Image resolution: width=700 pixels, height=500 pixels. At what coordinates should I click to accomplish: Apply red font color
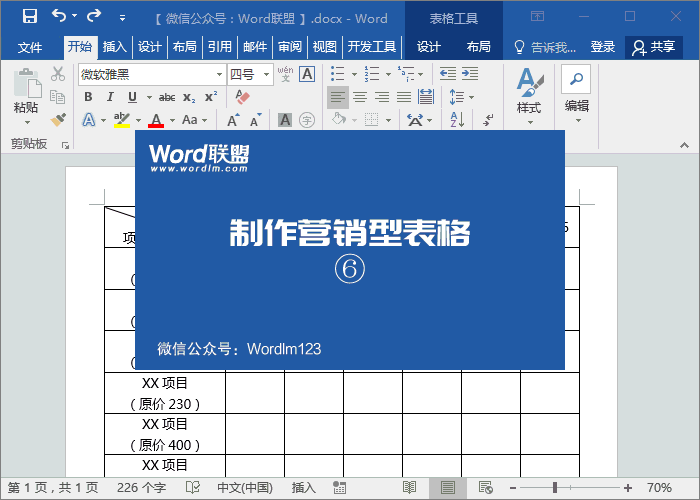coord(156,120)
